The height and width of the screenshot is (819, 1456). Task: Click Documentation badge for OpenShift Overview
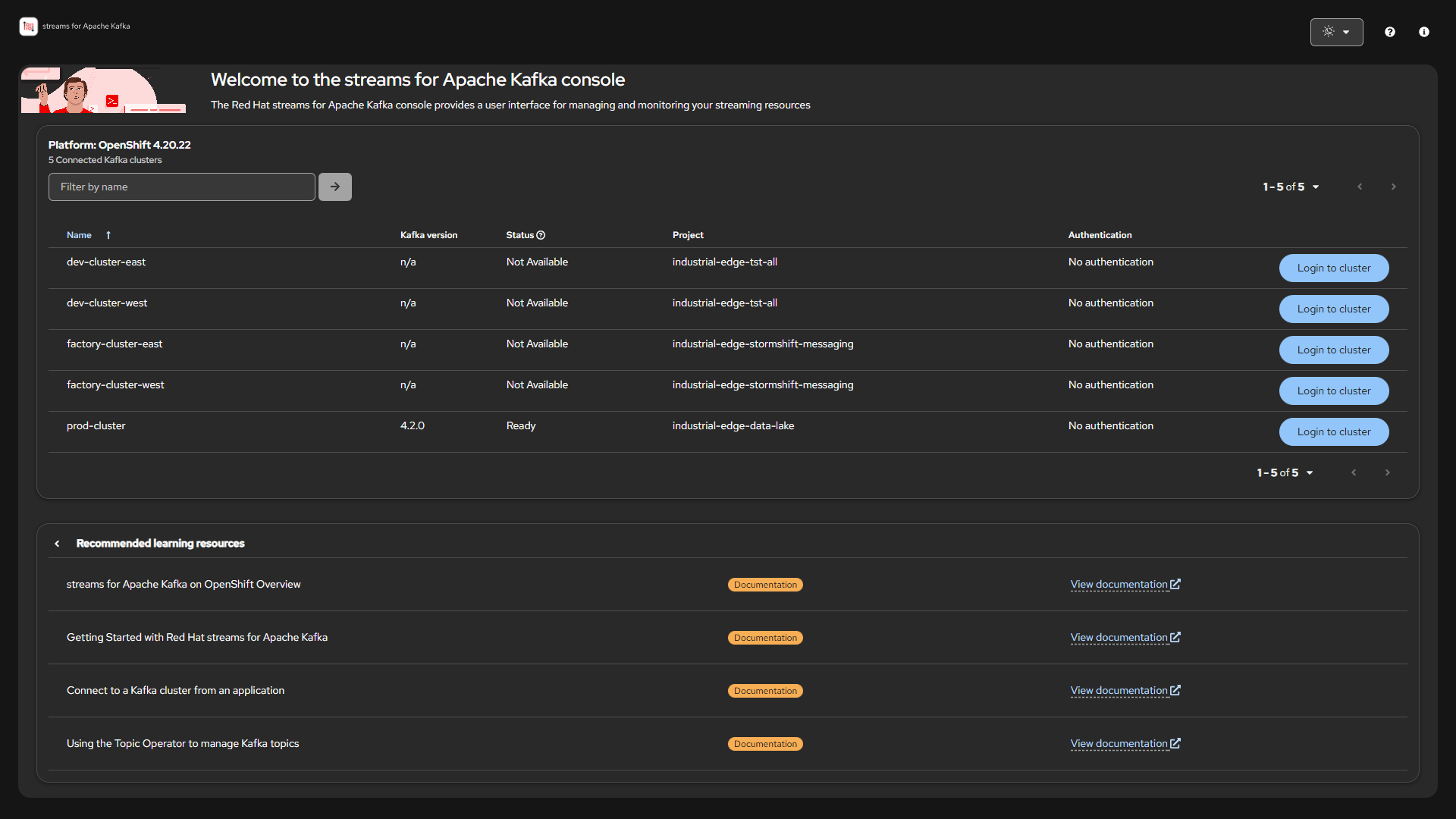point(765,585)
